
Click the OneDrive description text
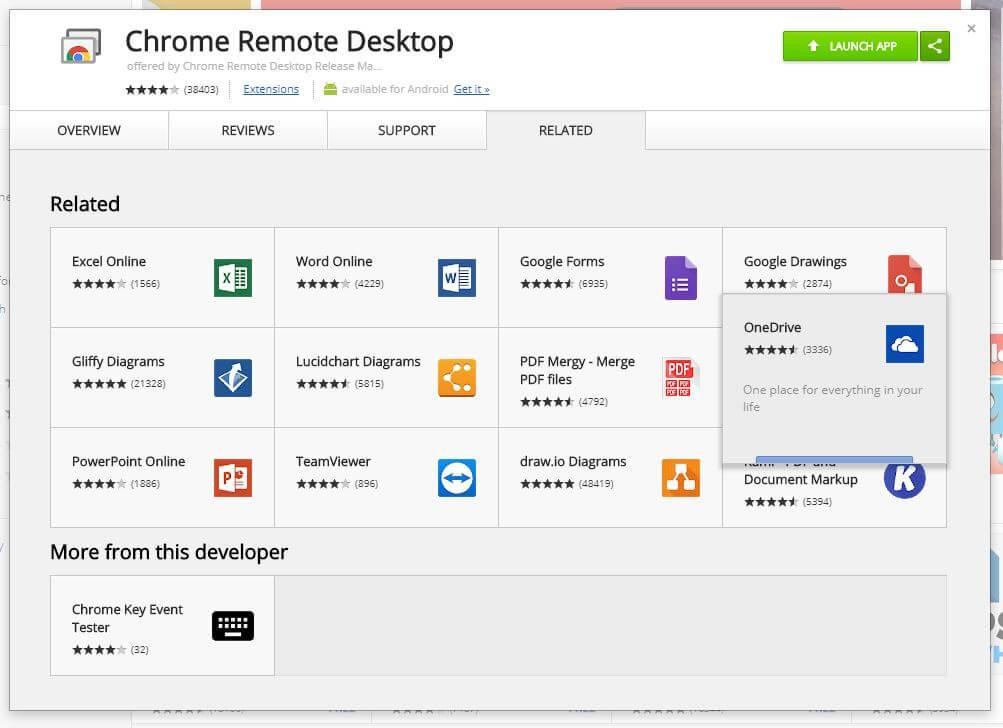click(832, 398)
